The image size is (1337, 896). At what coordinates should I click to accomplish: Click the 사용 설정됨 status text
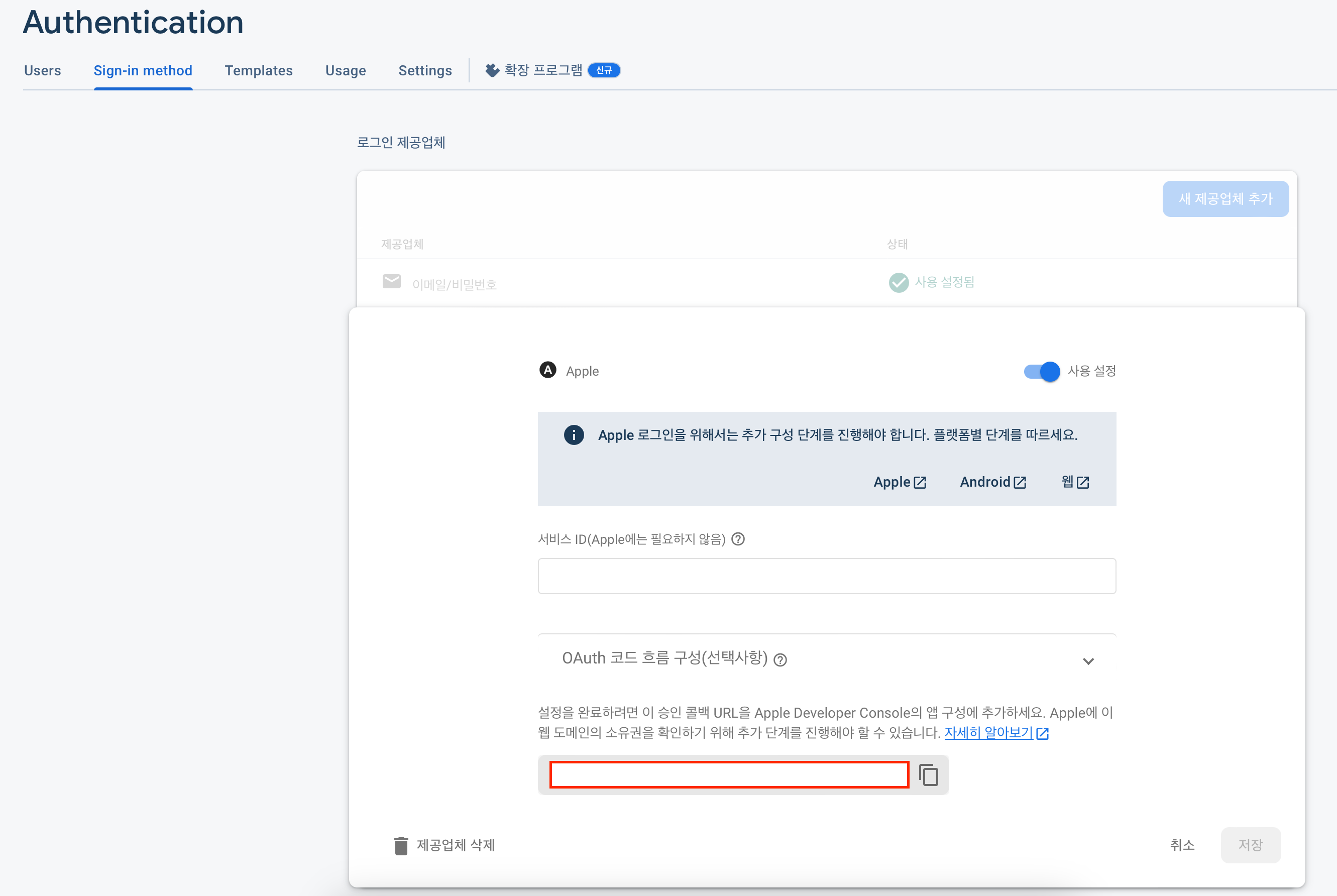click(x=944, y=282)
